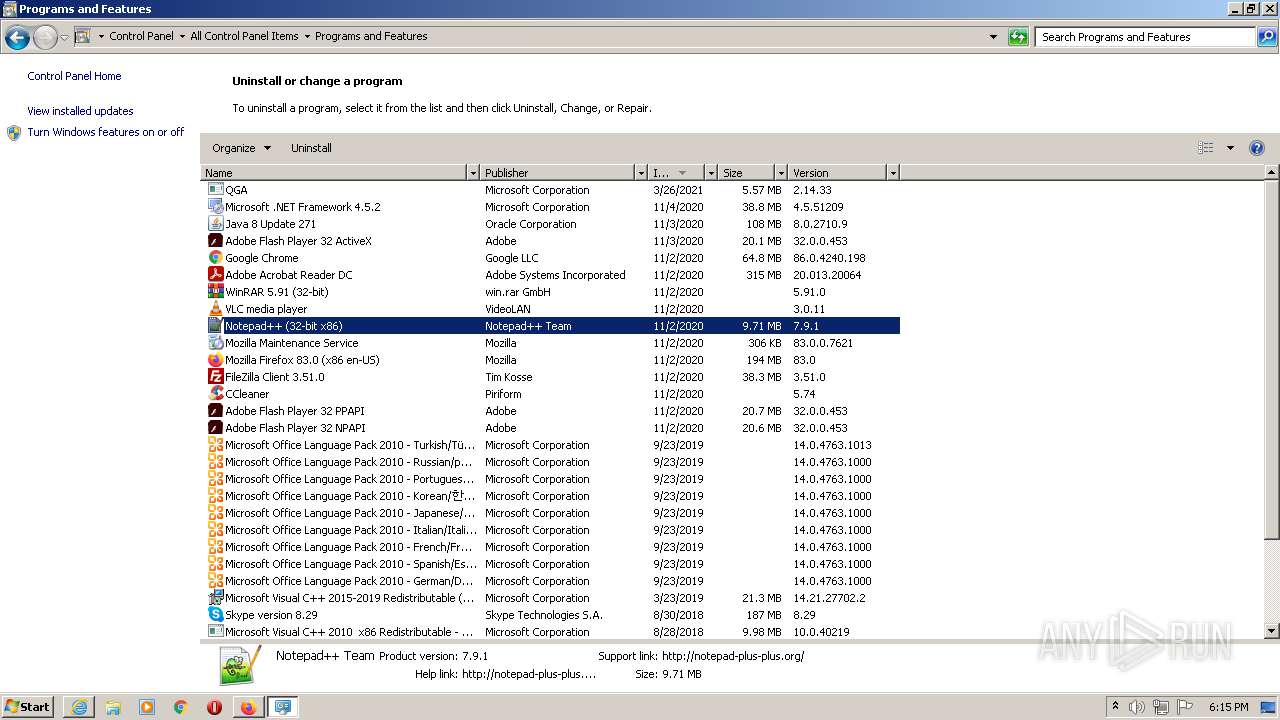Click the FileZilla Client icon

point(215,377)
